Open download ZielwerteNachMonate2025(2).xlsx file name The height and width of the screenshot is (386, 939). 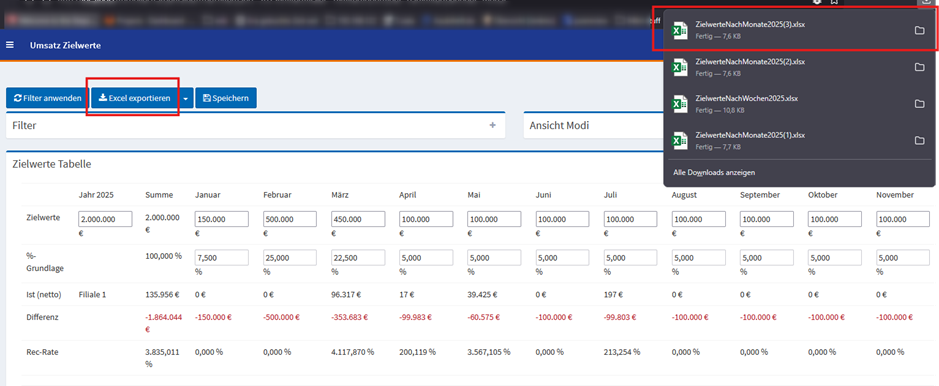pos(750,62)
